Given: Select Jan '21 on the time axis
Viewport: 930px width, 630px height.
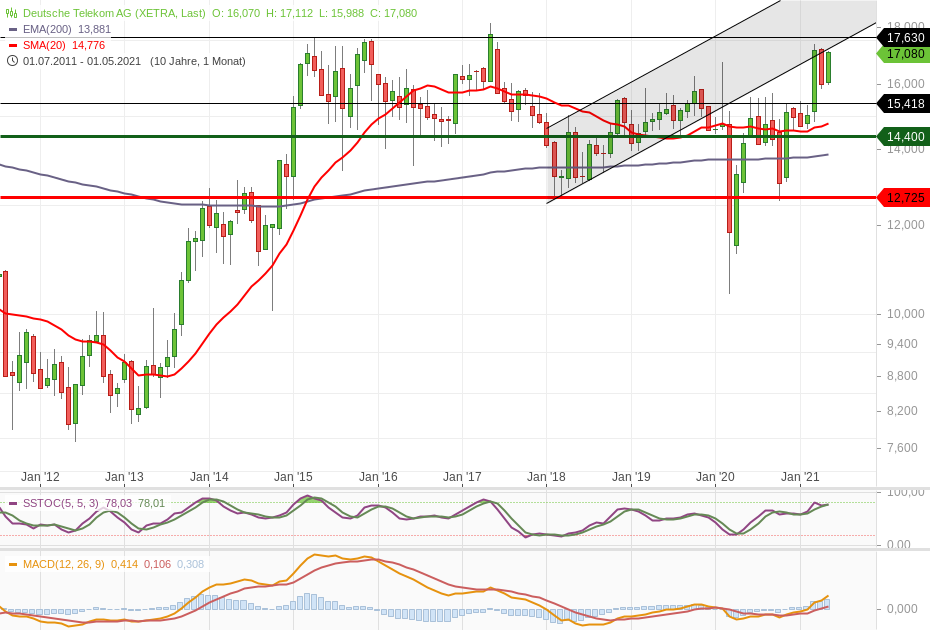Looking at the screenshot, I should [x=801, y=476].
